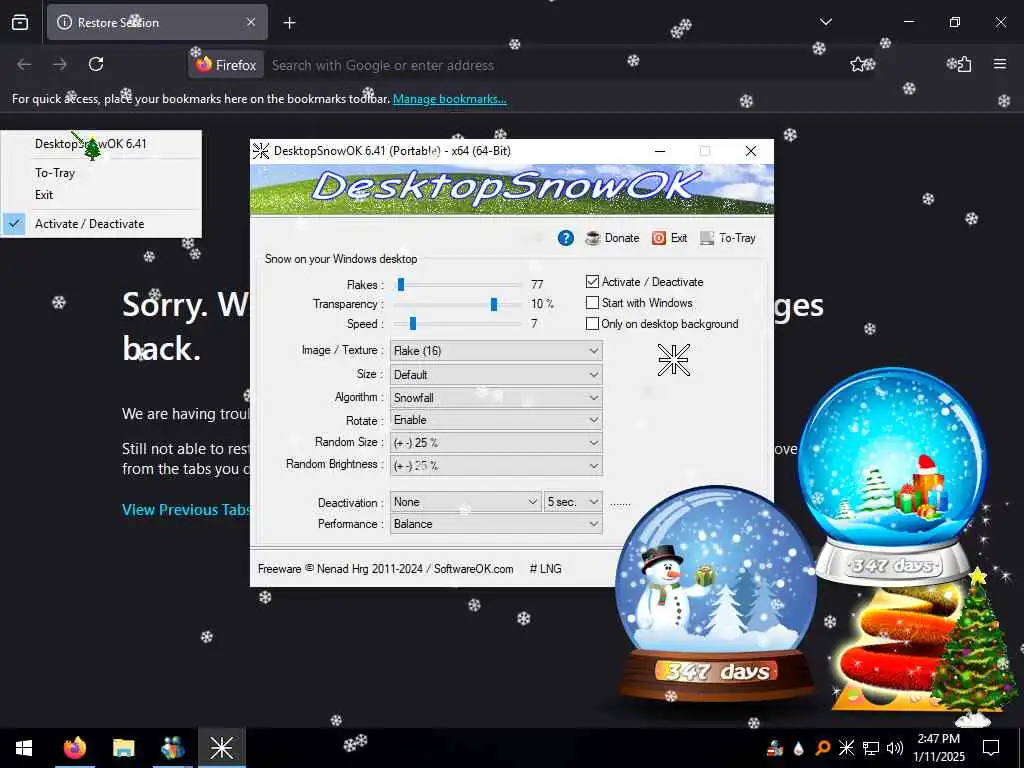Open the Performance dropdown showing Balance
The image size is (1024, 768).
[x=496, y=524]
